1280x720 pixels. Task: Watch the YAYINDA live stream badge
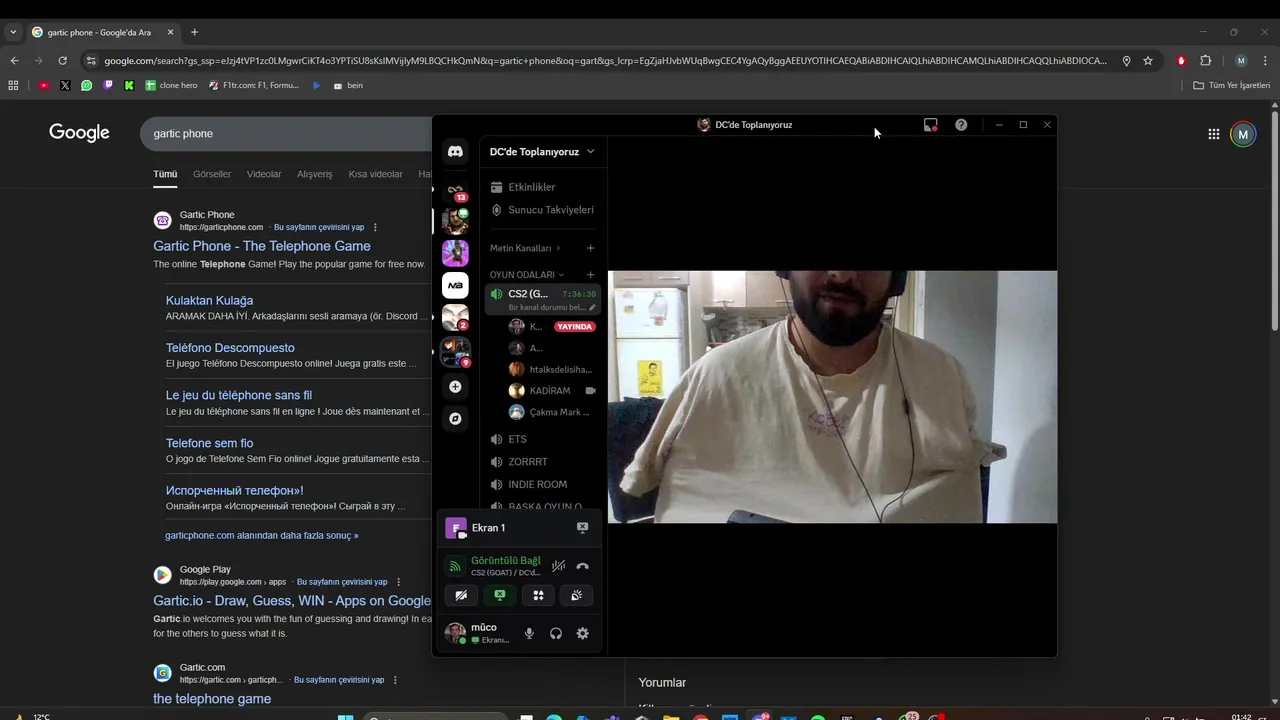[575, 327]
